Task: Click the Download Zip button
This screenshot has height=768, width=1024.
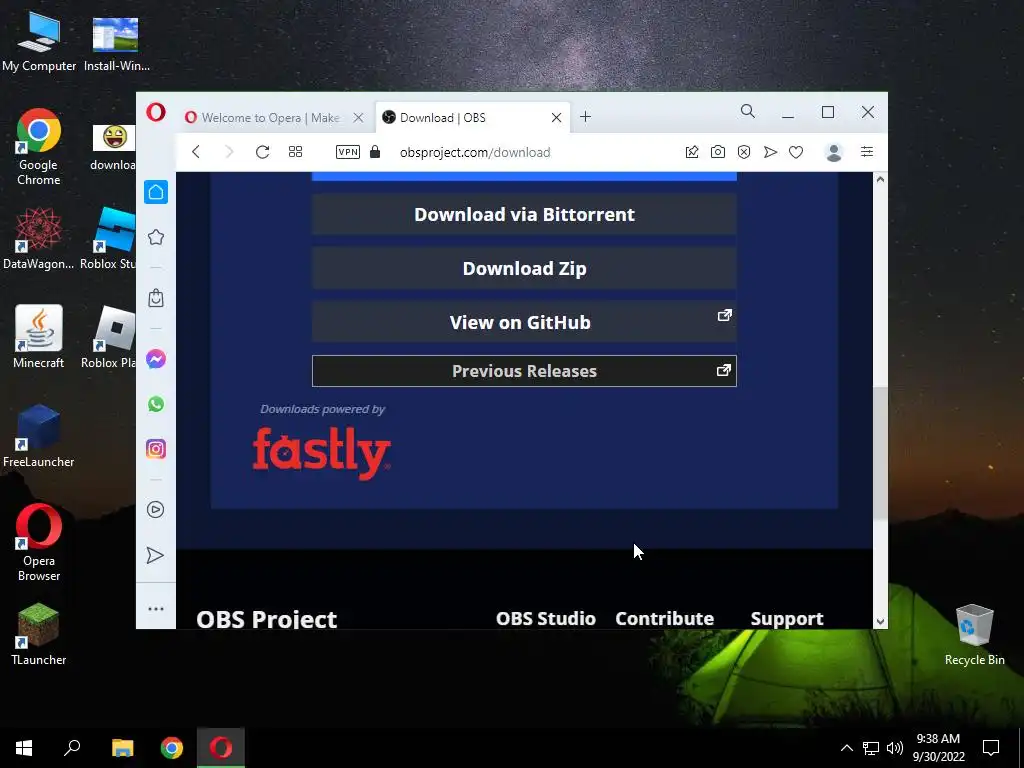Action: point(524,268)
